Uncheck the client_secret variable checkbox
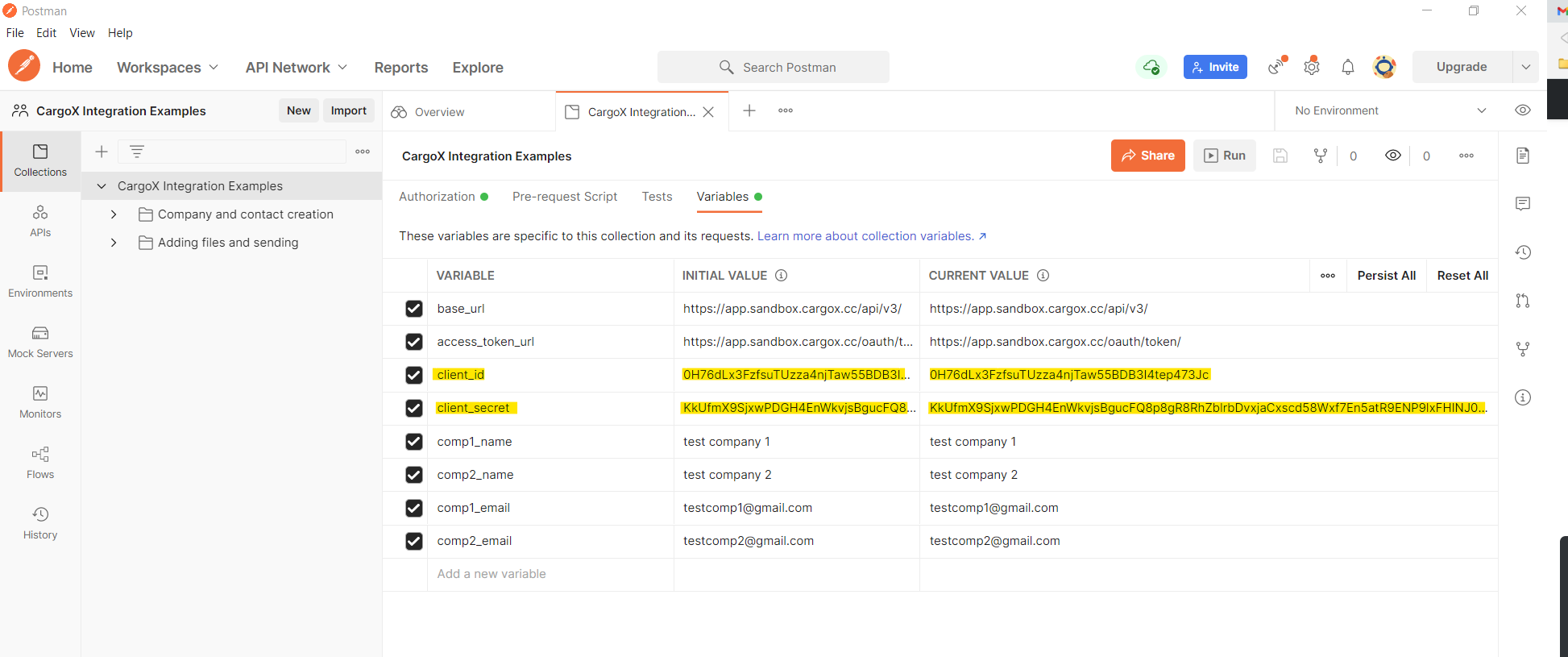 point(414,408)
